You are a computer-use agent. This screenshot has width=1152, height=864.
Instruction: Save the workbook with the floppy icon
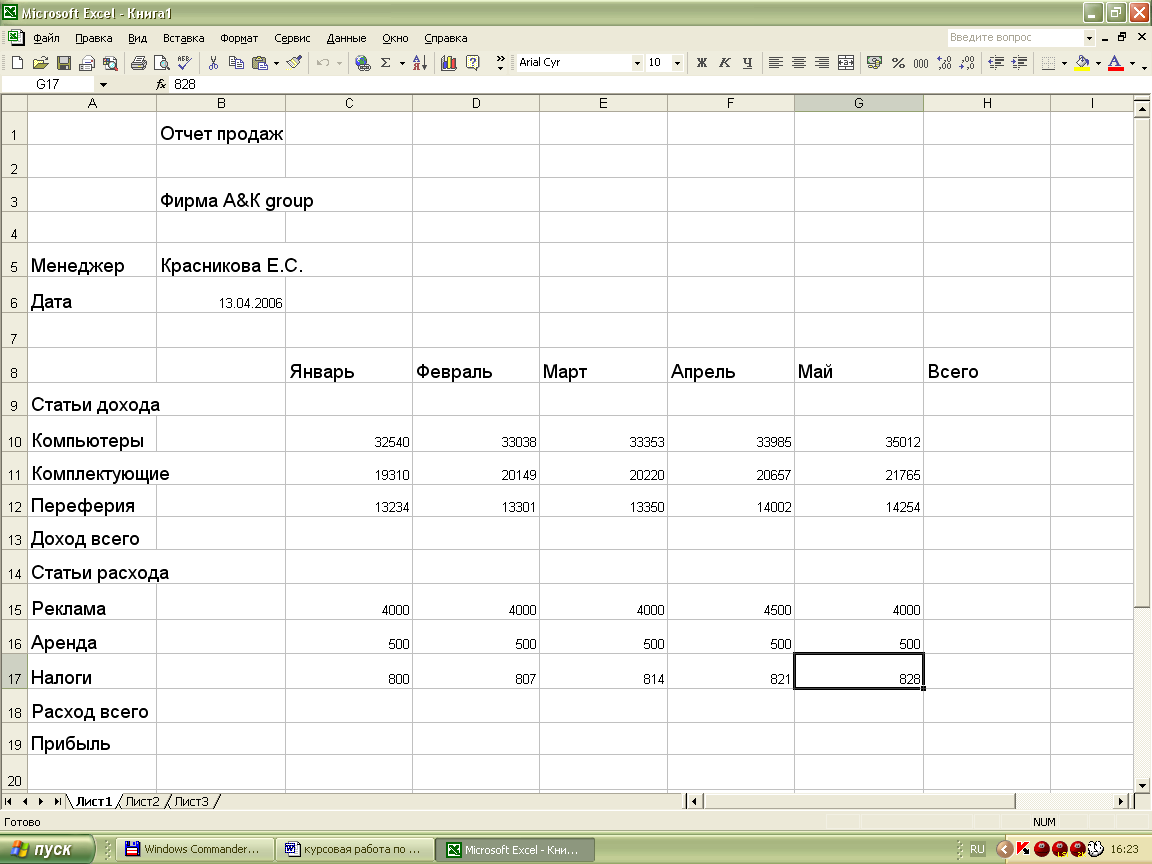click(x=64, y=63)
